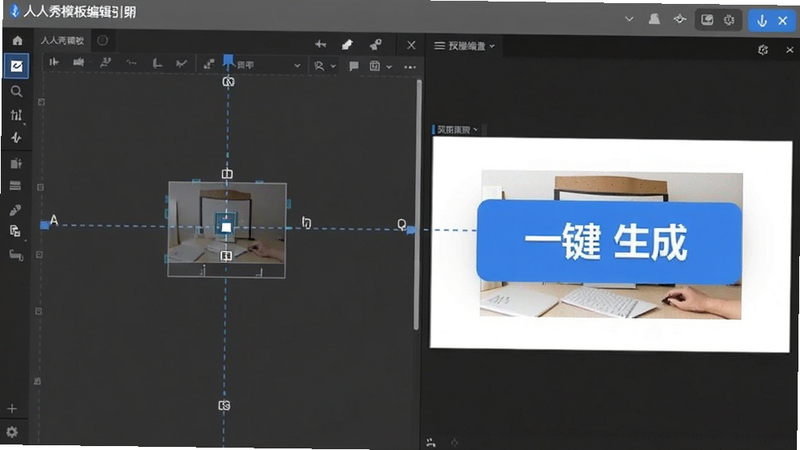Open the cursor tool dropdown arrow
Viewport: 800px width, 450px height.
click(333, 66)
